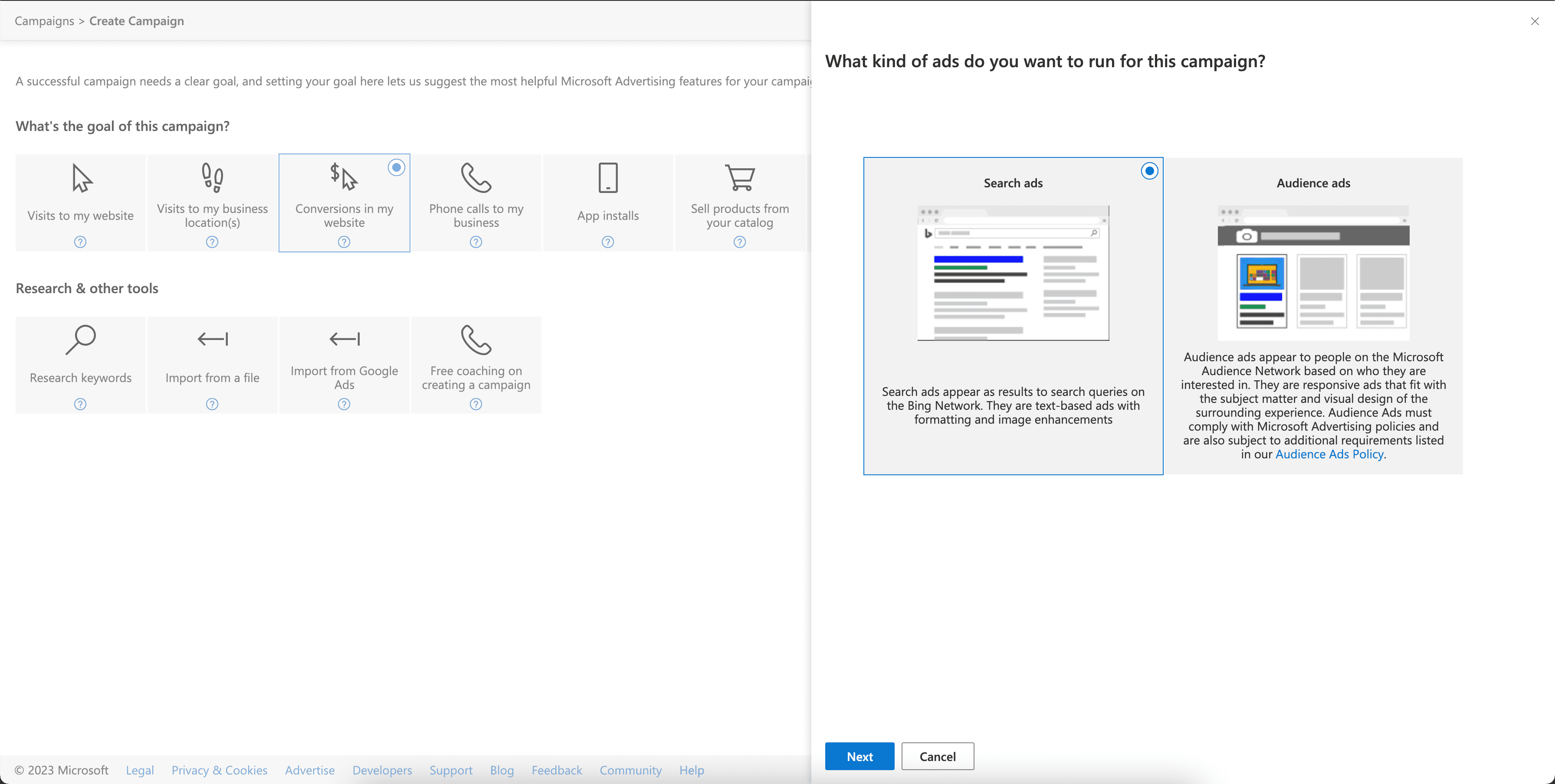This screenshot has height=784, width=1555.
Task: Click the phone icon for Free coaching
Action: (x=476, y=340)
